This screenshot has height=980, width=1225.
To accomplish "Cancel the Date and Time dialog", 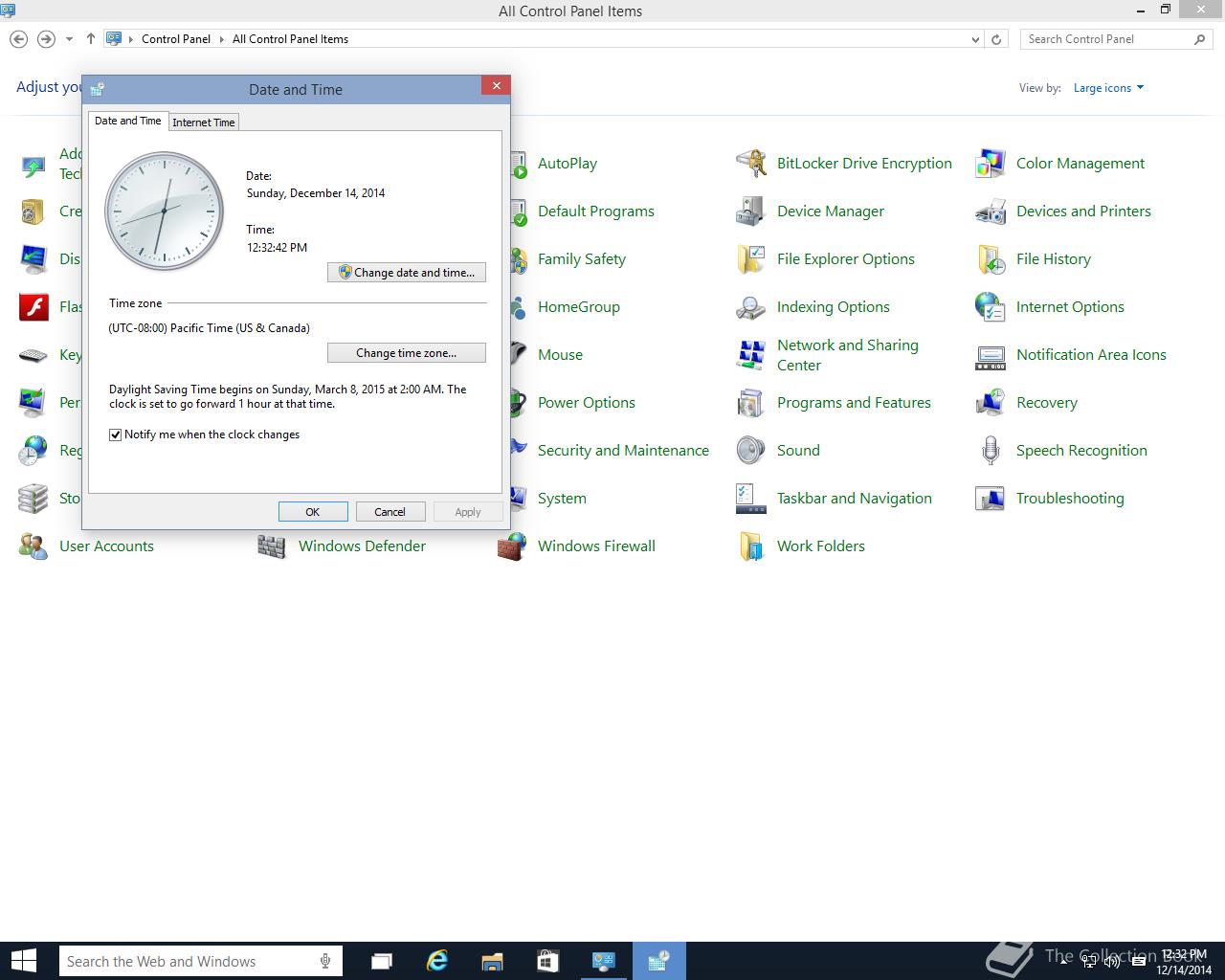I will coord(390,512).
